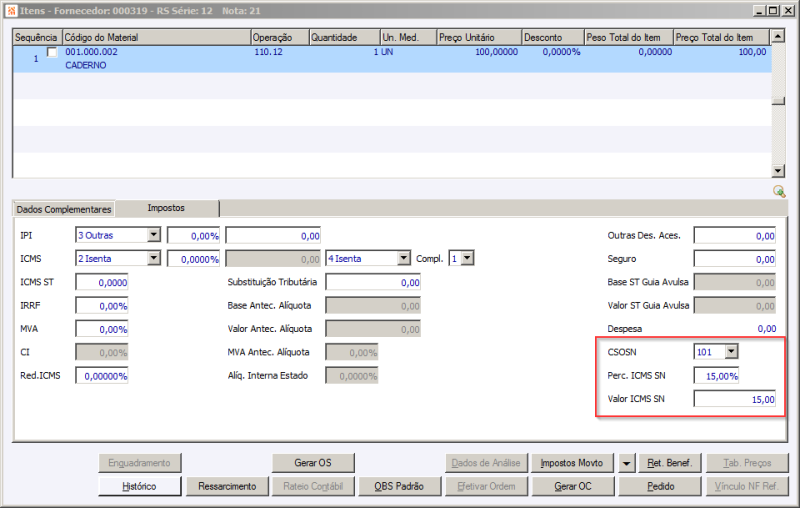Open the IPI '3 Outras' dropdown
This screenshot has height=508, width=800.
[154, 235]
